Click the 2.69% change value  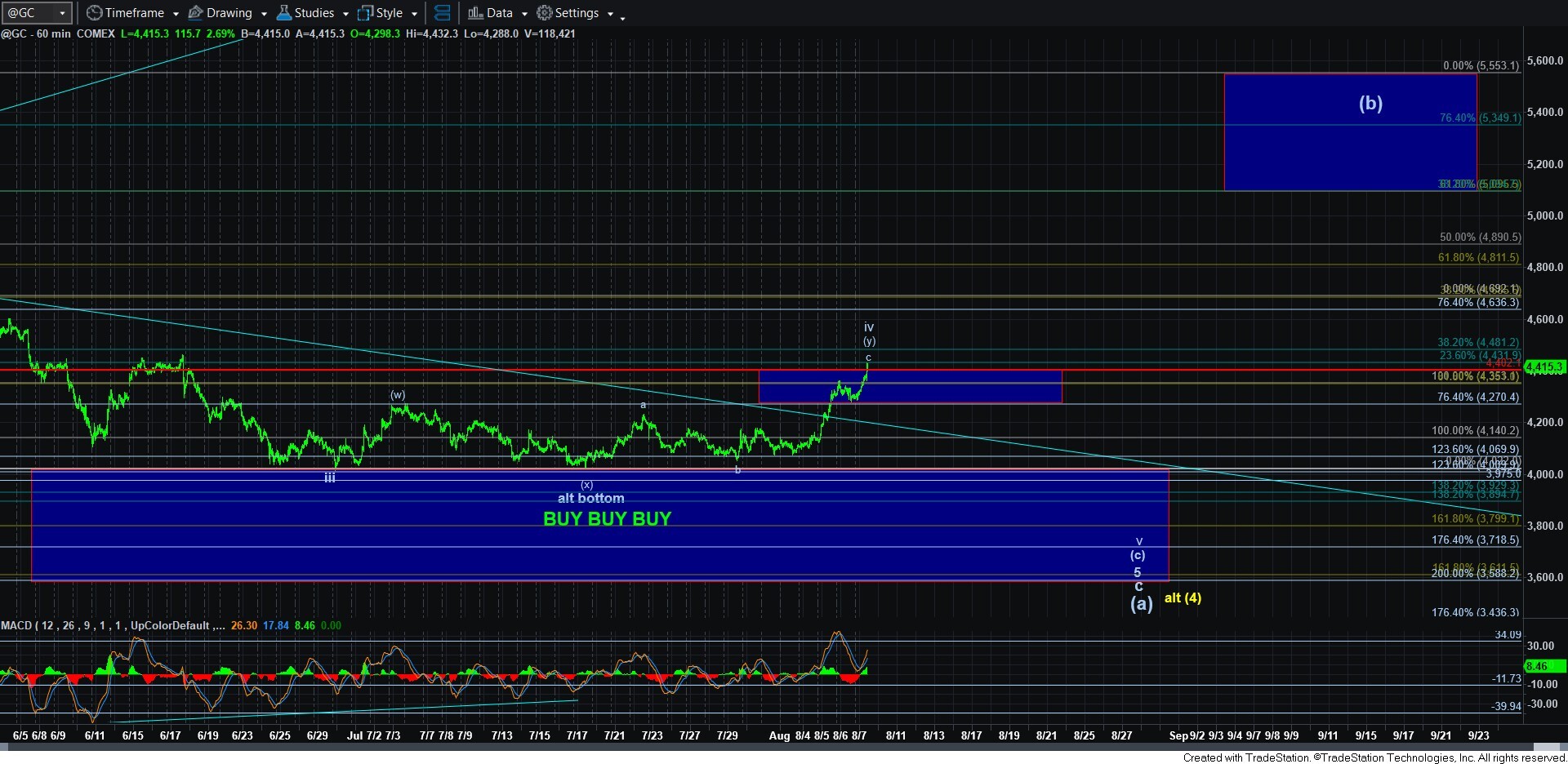pyautogui.click(x=220, y=33)
